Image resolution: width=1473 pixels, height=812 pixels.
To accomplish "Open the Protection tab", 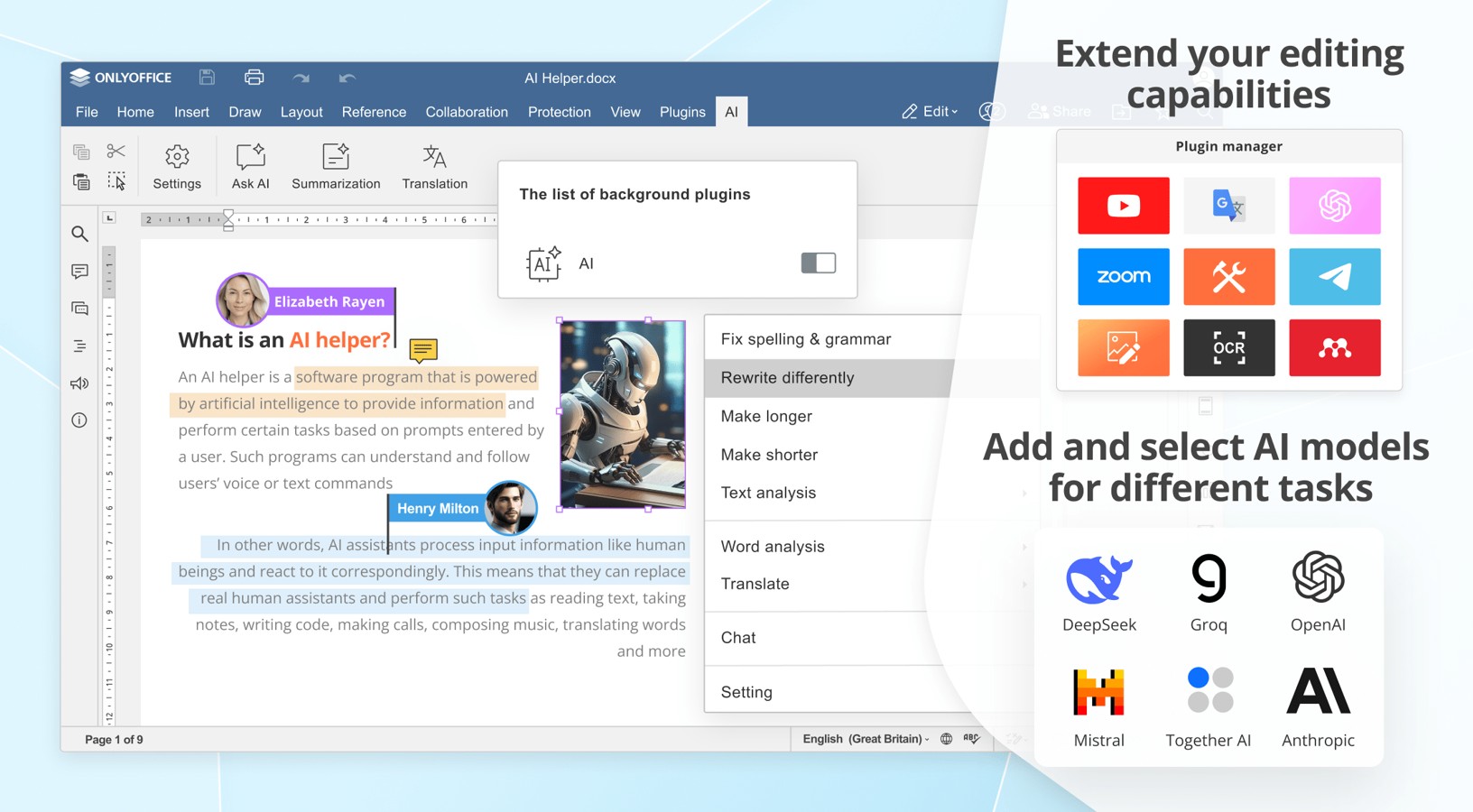I will (560, 112).
